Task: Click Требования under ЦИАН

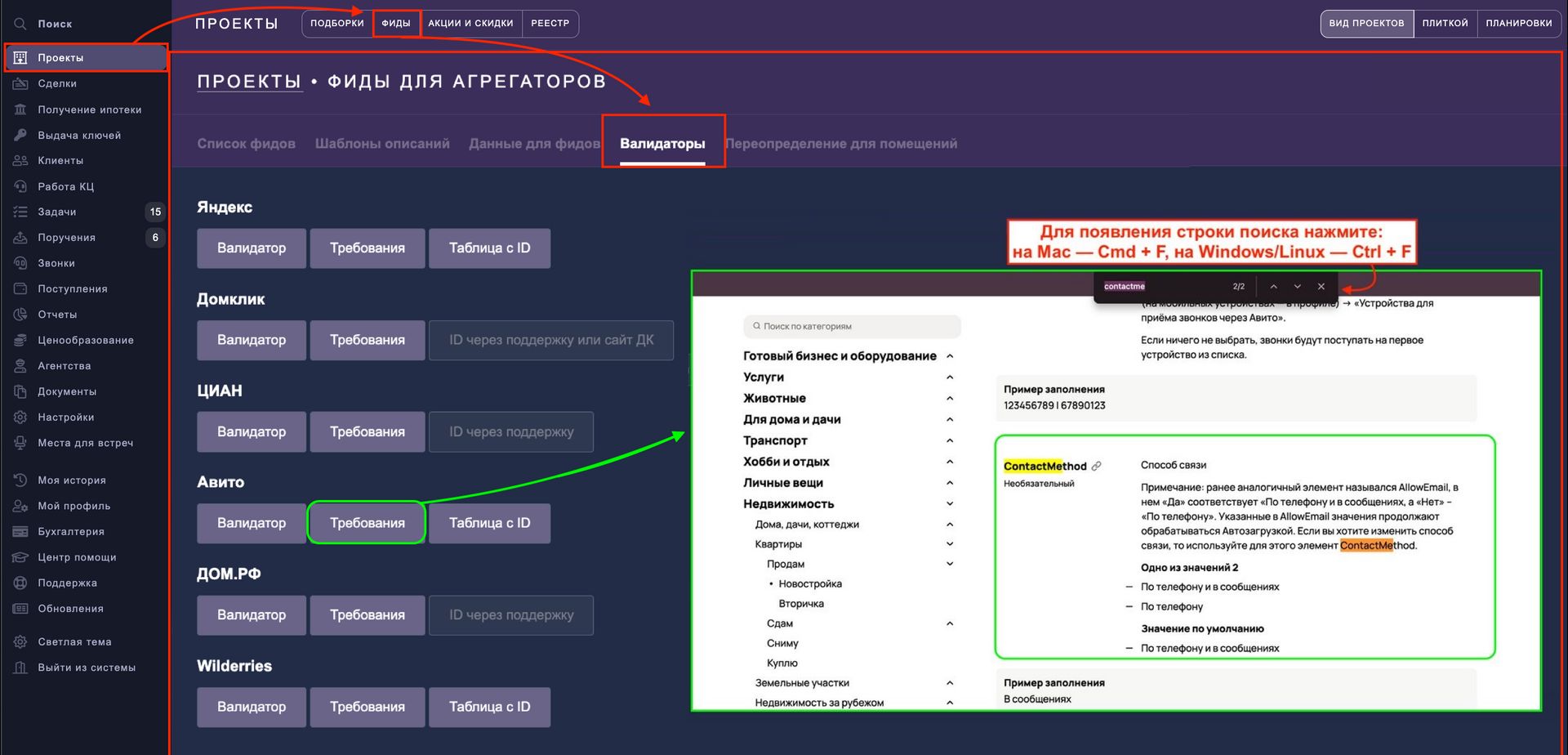Action: [x=367, y=431]
